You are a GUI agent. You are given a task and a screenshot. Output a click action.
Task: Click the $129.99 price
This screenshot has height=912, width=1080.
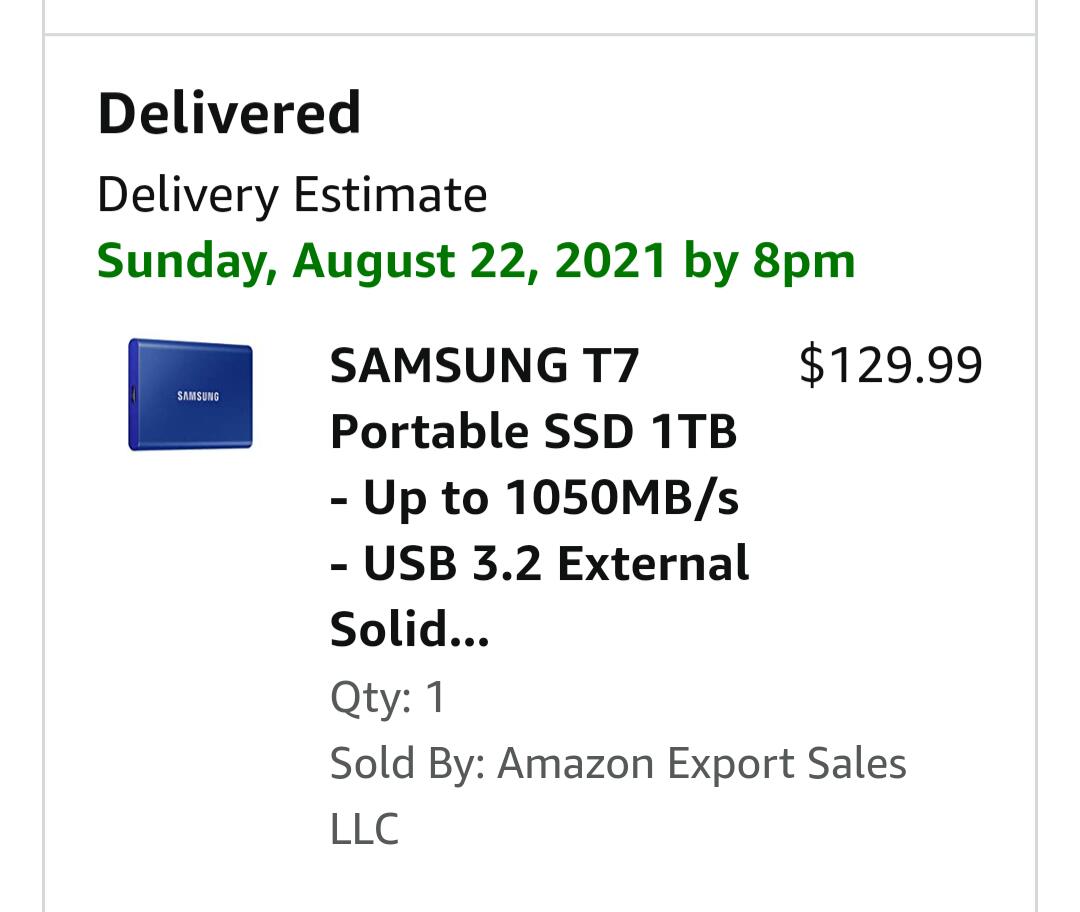click(x=890, y=365)
